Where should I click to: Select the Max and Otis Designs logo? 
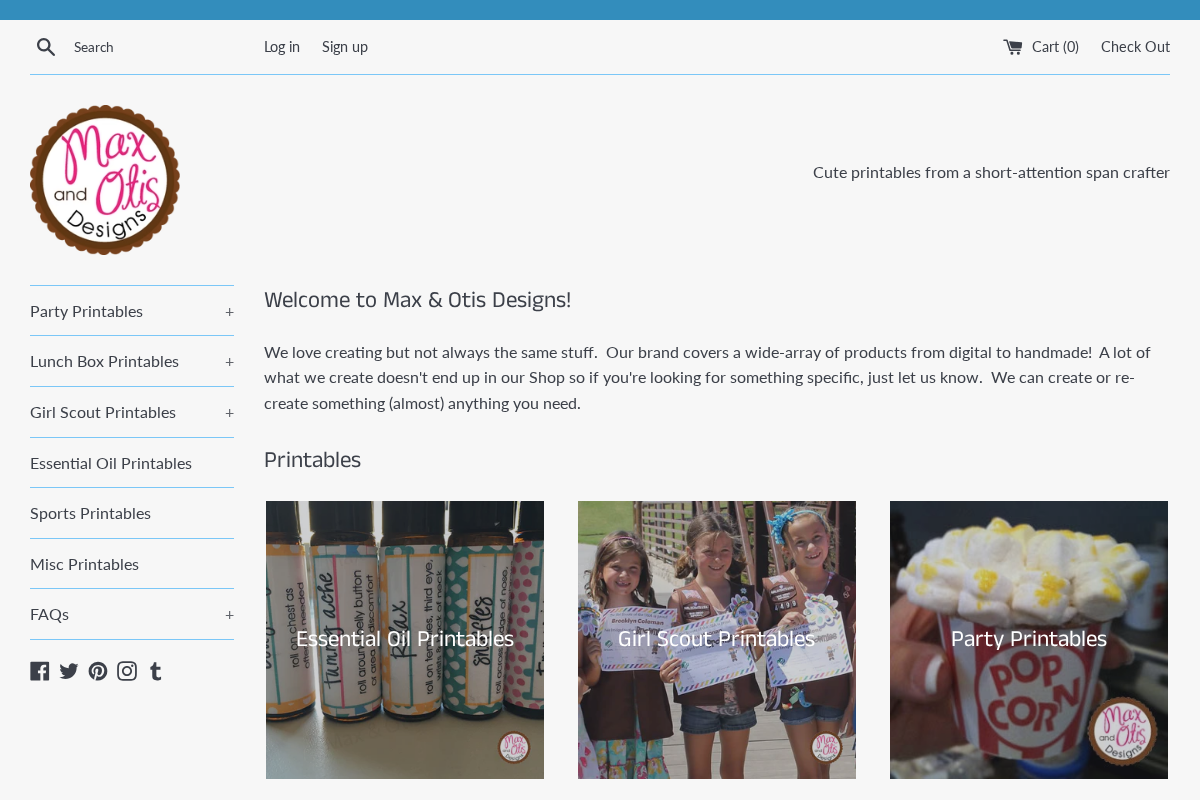[x=105, y=179]
